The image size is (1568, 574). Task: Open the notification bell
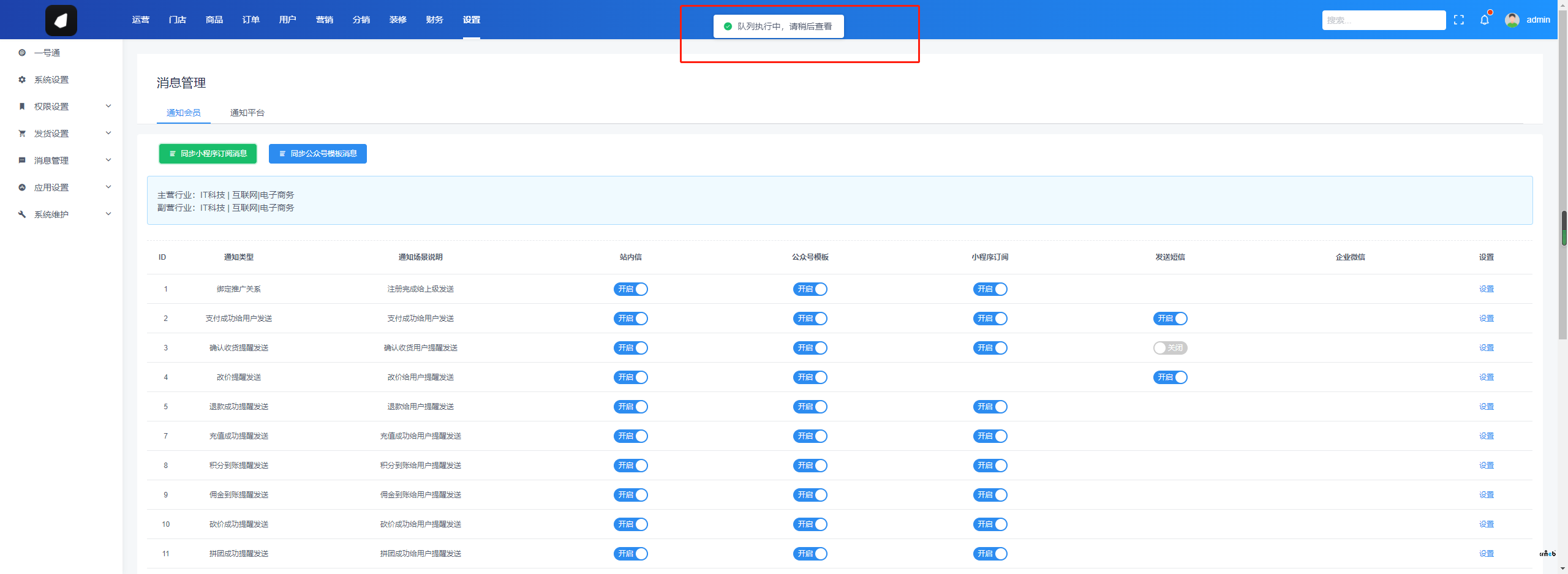click(x=1484, y=20)
